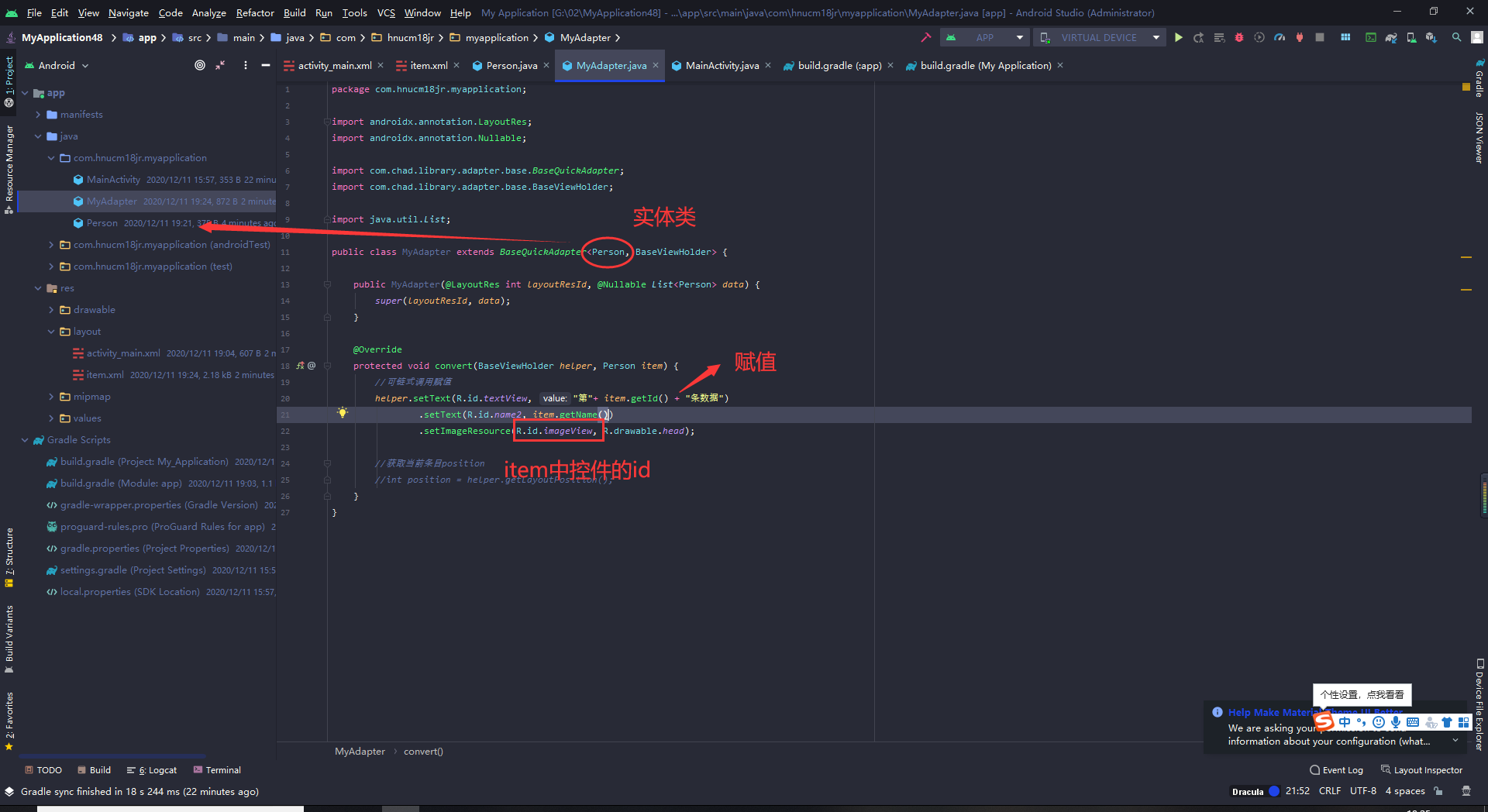Toggle the Resource Manager tool window

[x=9, y=169]
